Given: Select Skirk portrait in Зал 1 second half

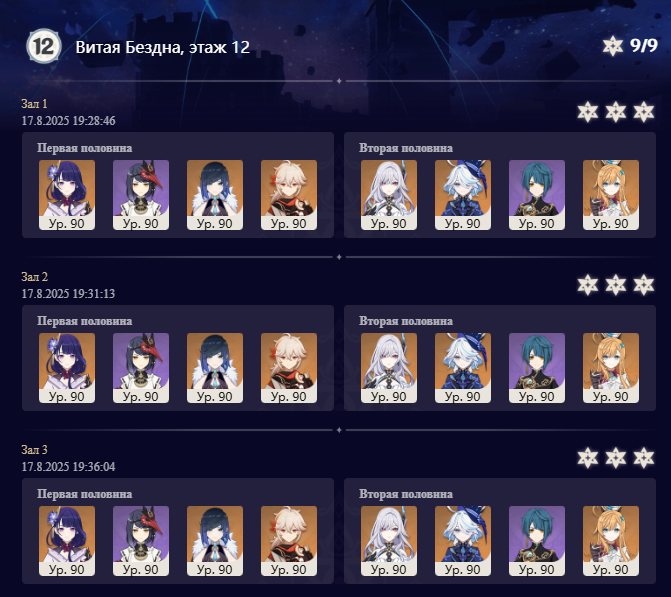Looking at the screenshot, I should pyautogui.click(x=389, y=195).
